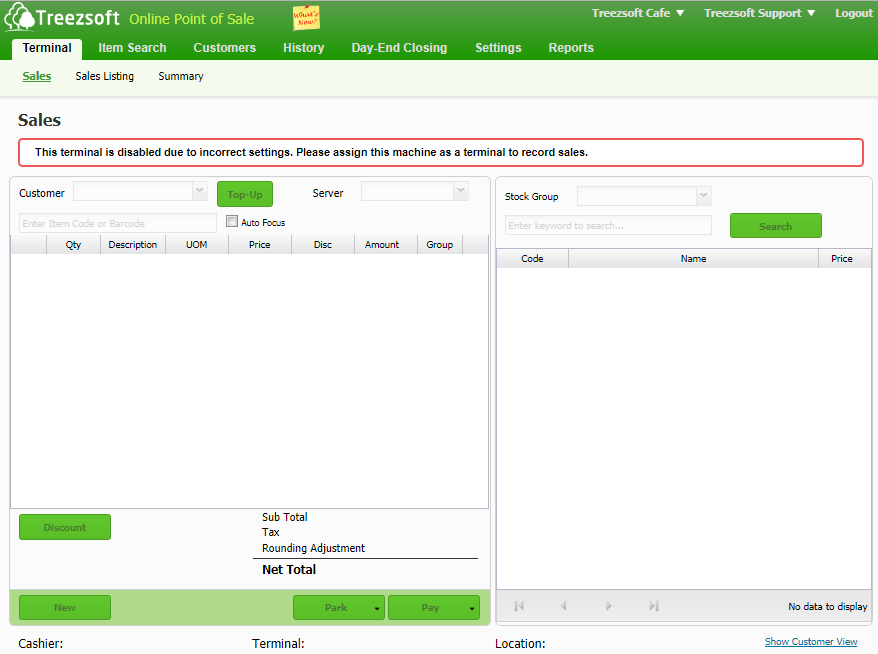Click the 'Net Total' label
The height and width of the screenshot is (654, 878).
(289, 569)
